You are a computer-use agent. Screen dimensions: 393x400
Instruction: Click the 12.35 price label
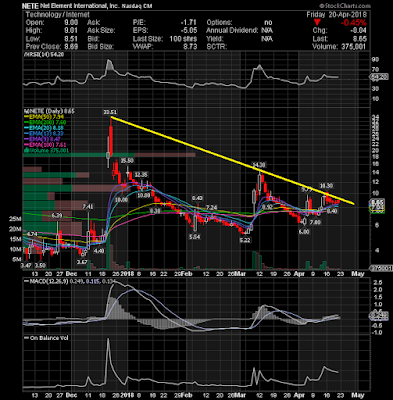[x=140, y=175]
